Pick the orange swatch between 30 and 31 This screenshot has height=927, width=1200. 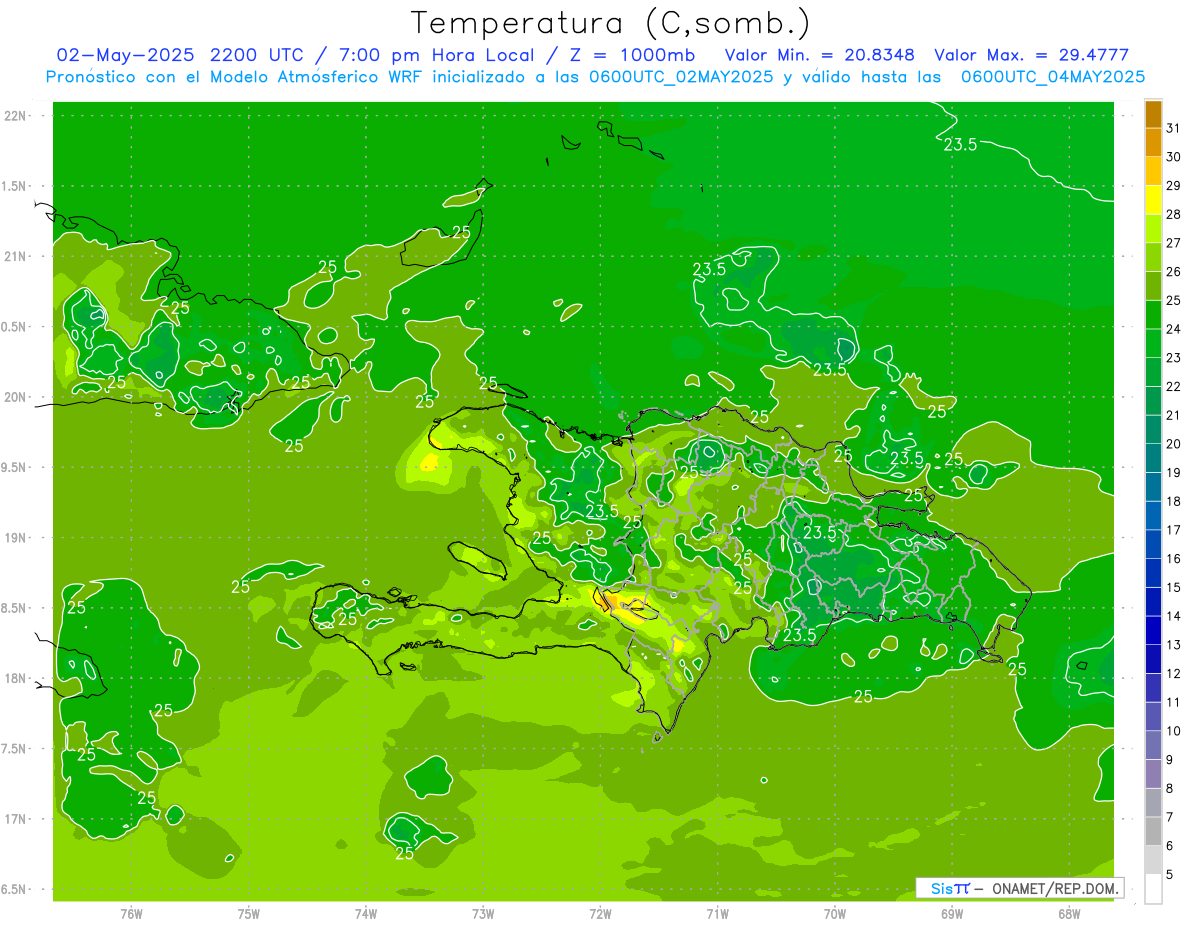tap(1153, 142)
